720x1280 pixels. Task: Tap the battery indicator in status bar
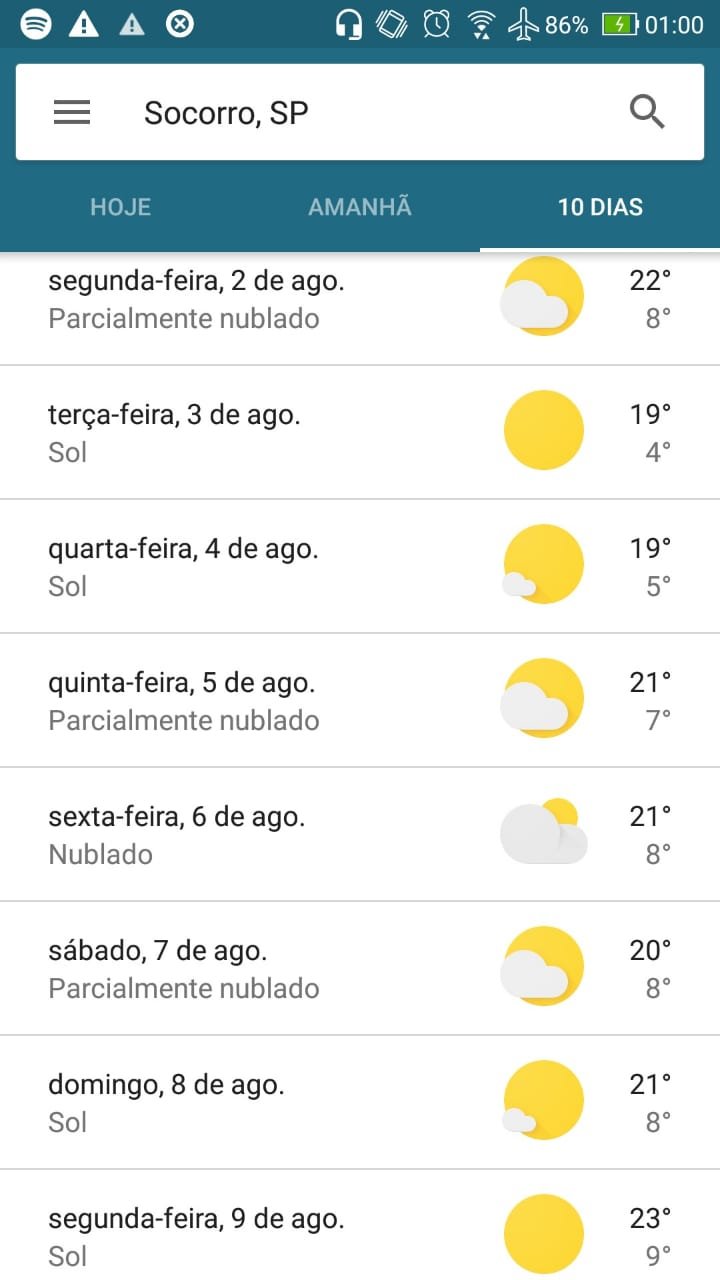tap(620, 25)
